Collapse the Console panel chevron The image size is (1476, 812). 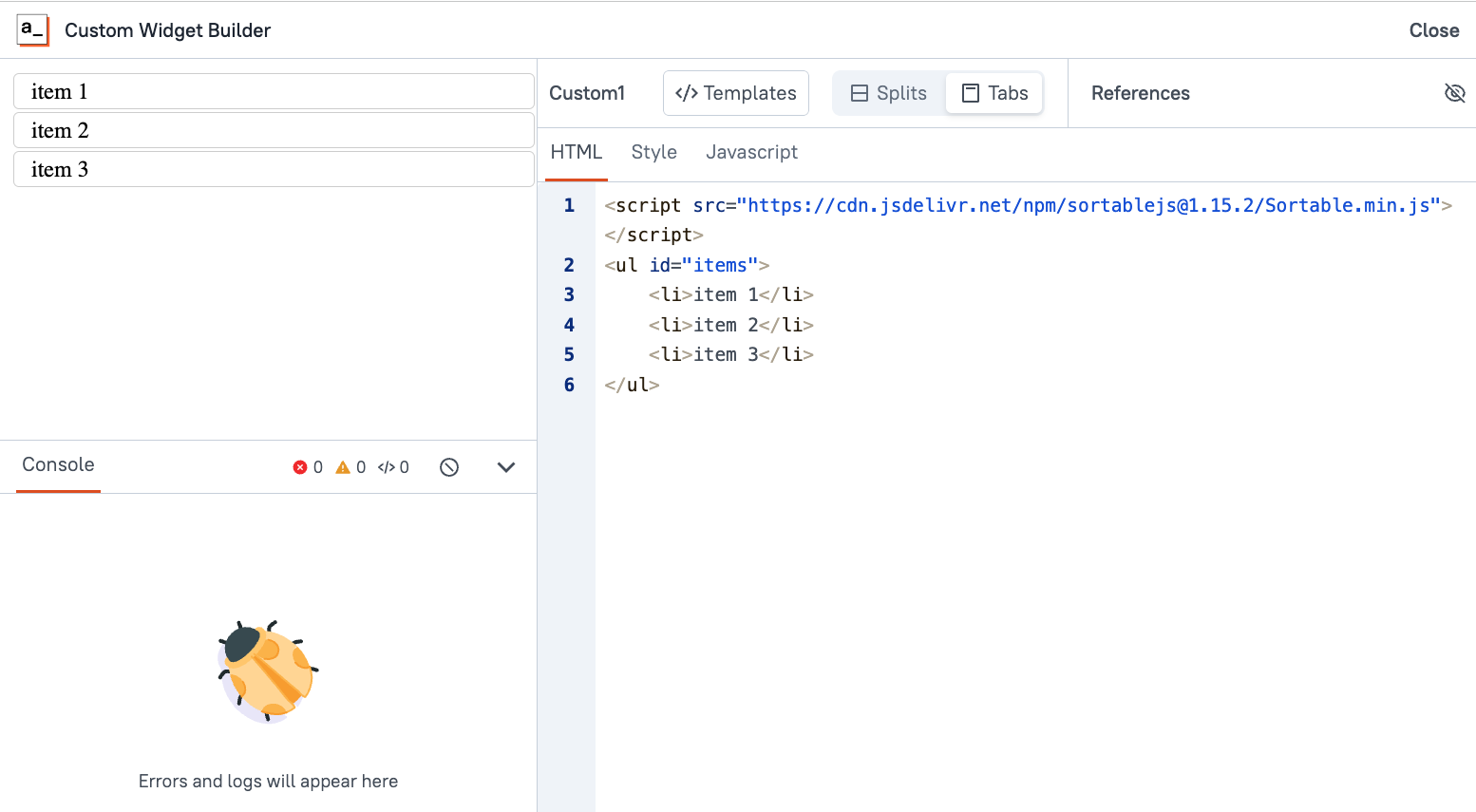tap(506, 467)
